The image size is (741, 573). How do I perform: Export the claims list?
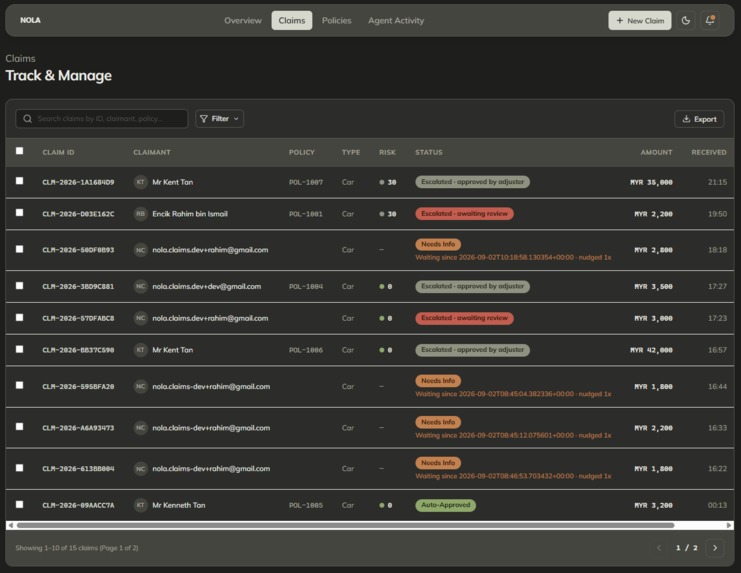(x=699, y=119)
